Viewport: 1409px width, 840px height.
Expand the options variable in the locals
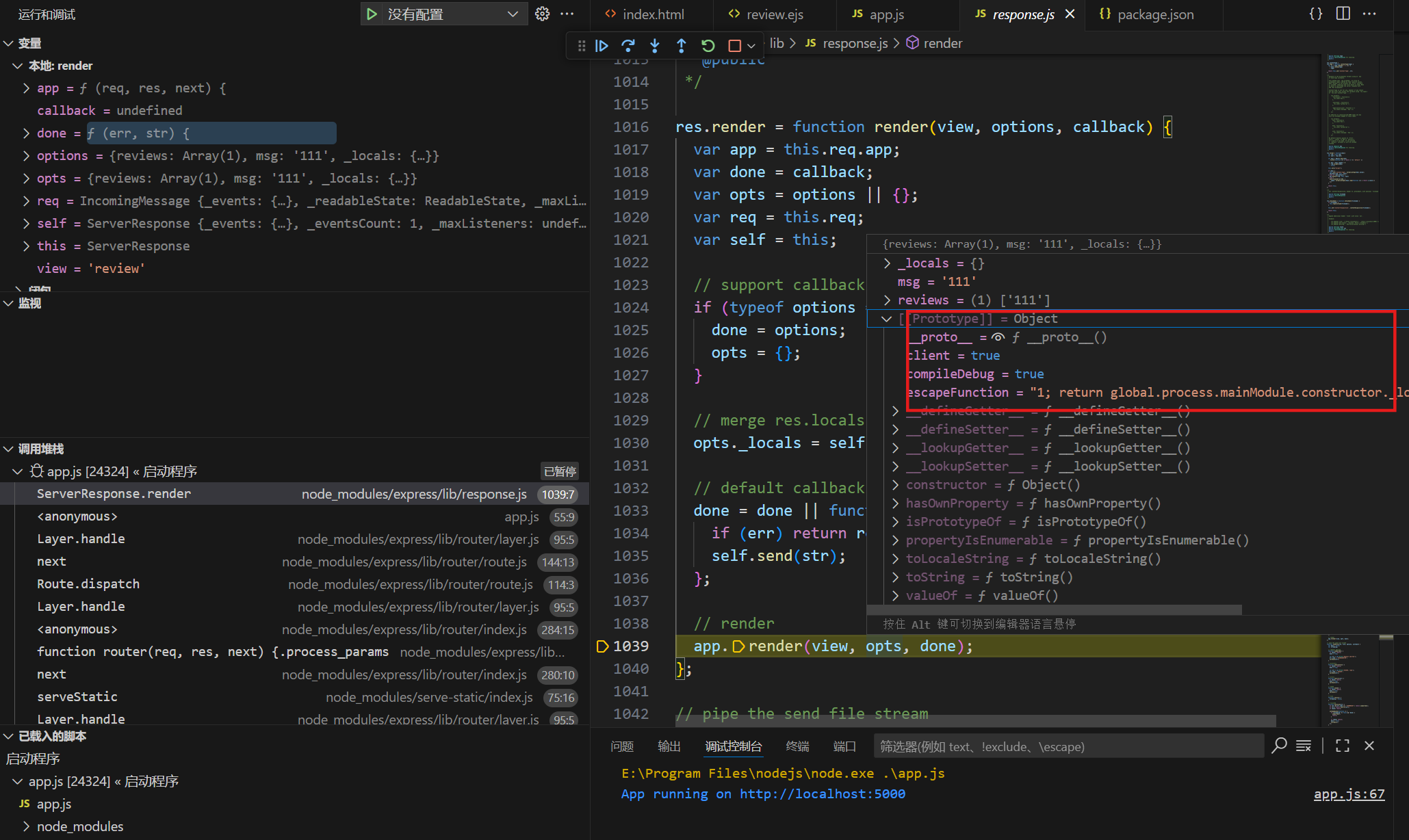click(26, 156)
